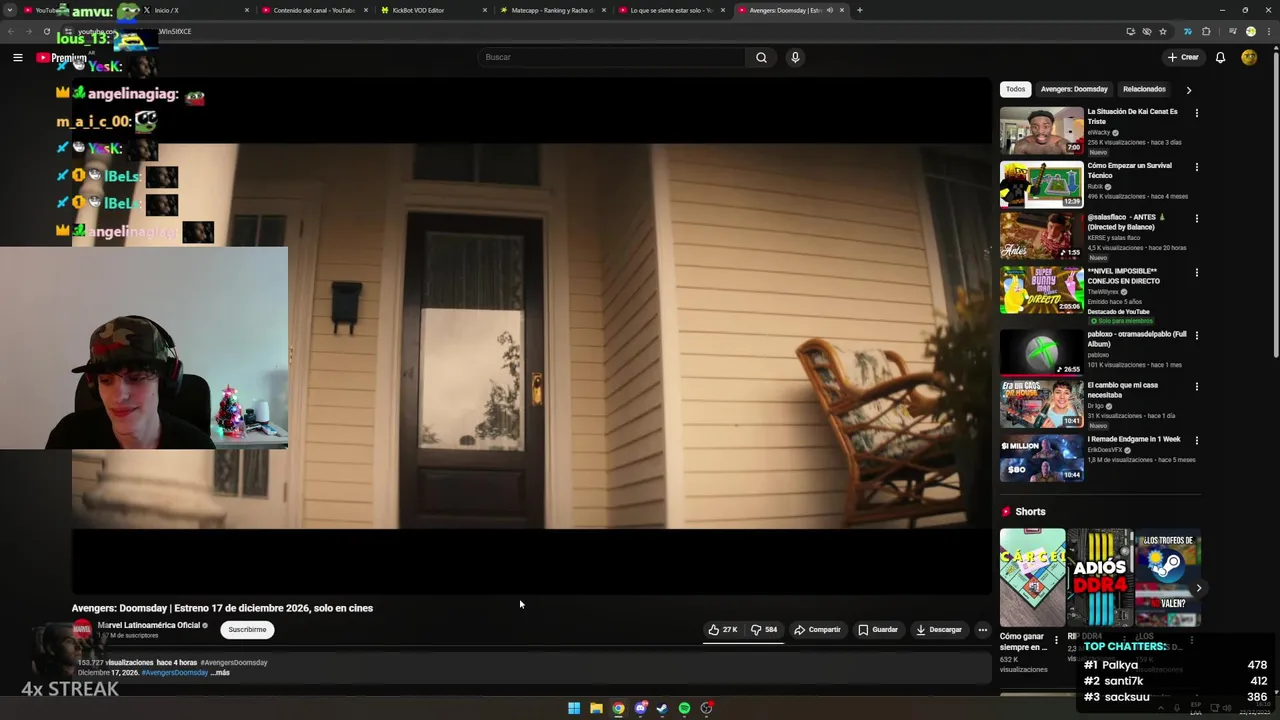
Task: Switch to the "KickBot VOD Editor" tab
Action: point(432,10)
